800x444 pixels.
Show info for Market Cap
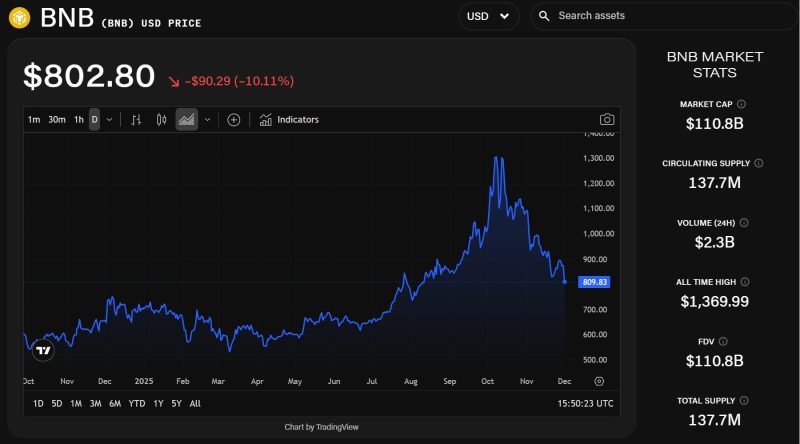tap(742, 104)
